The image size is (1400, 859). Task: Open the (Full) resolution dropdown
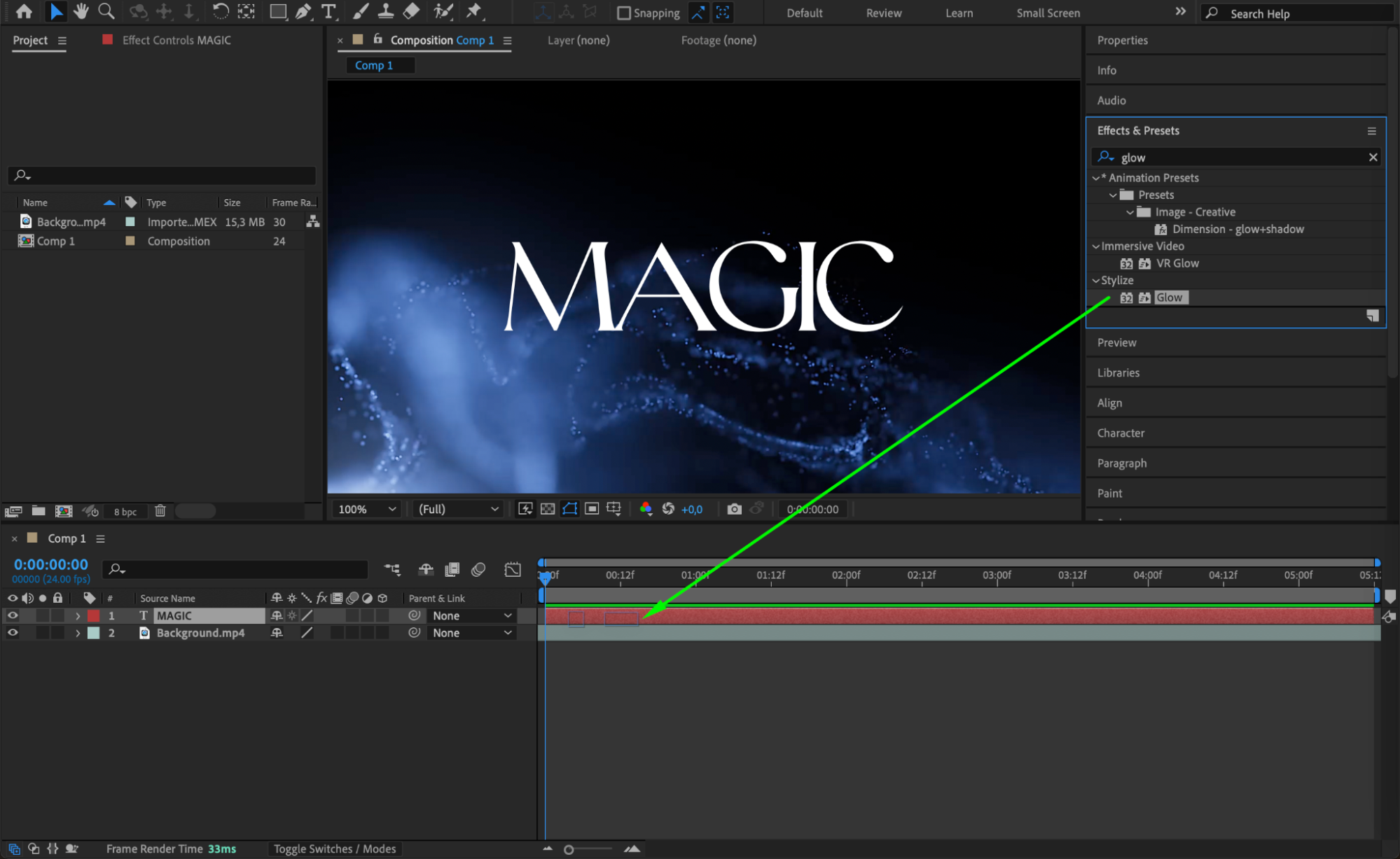(x=458, y=509)
